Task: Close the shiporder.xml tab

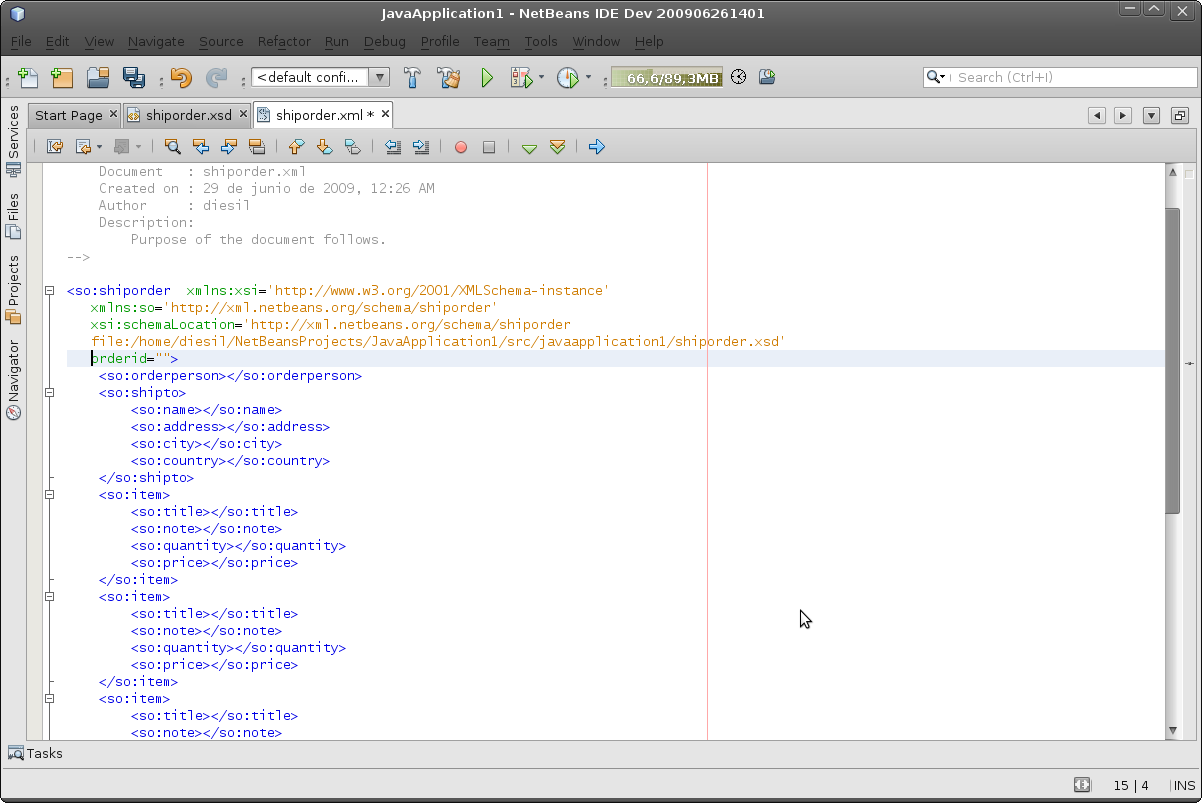Action: (384, 115)
